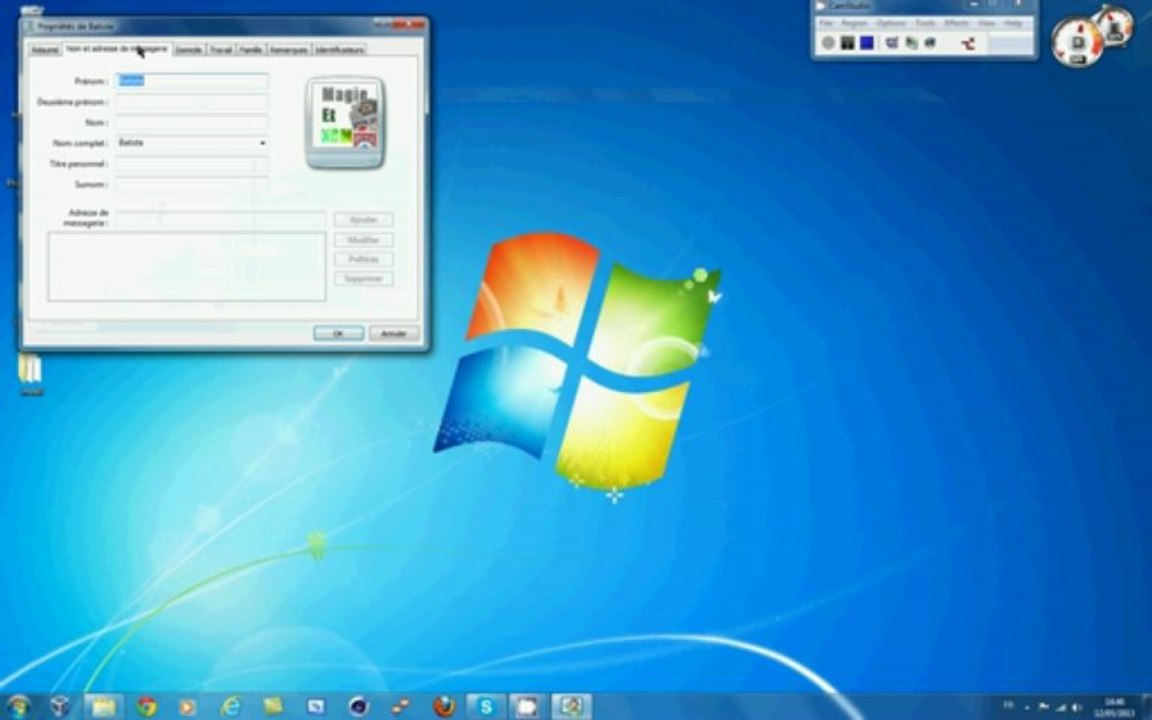Image resolution: width=1152 pixels, height=720 pixels.
Task: Open the Travail tab
Action: click(x=221, y=50)
